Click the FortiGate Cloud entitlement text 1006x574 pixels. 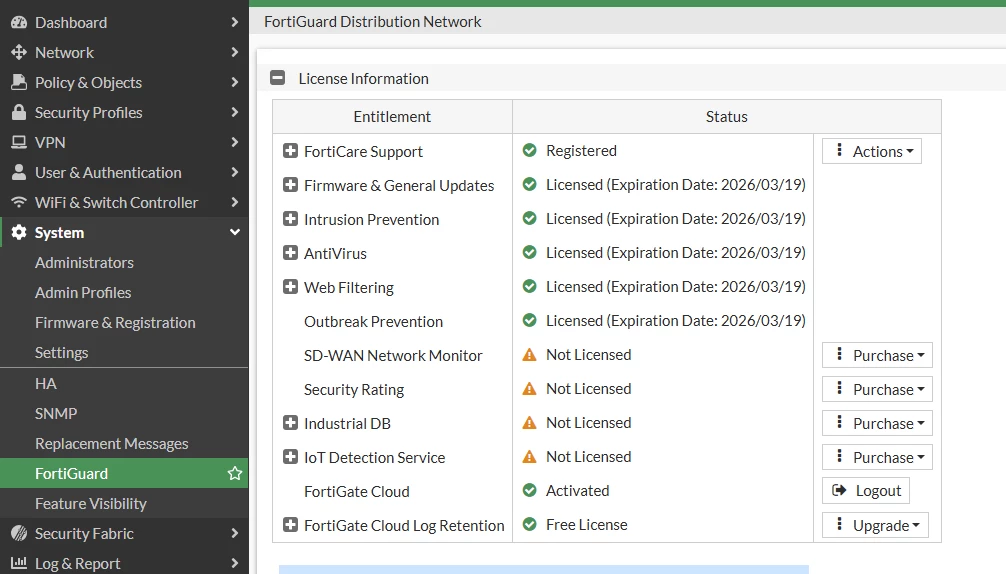pos(357,491)
